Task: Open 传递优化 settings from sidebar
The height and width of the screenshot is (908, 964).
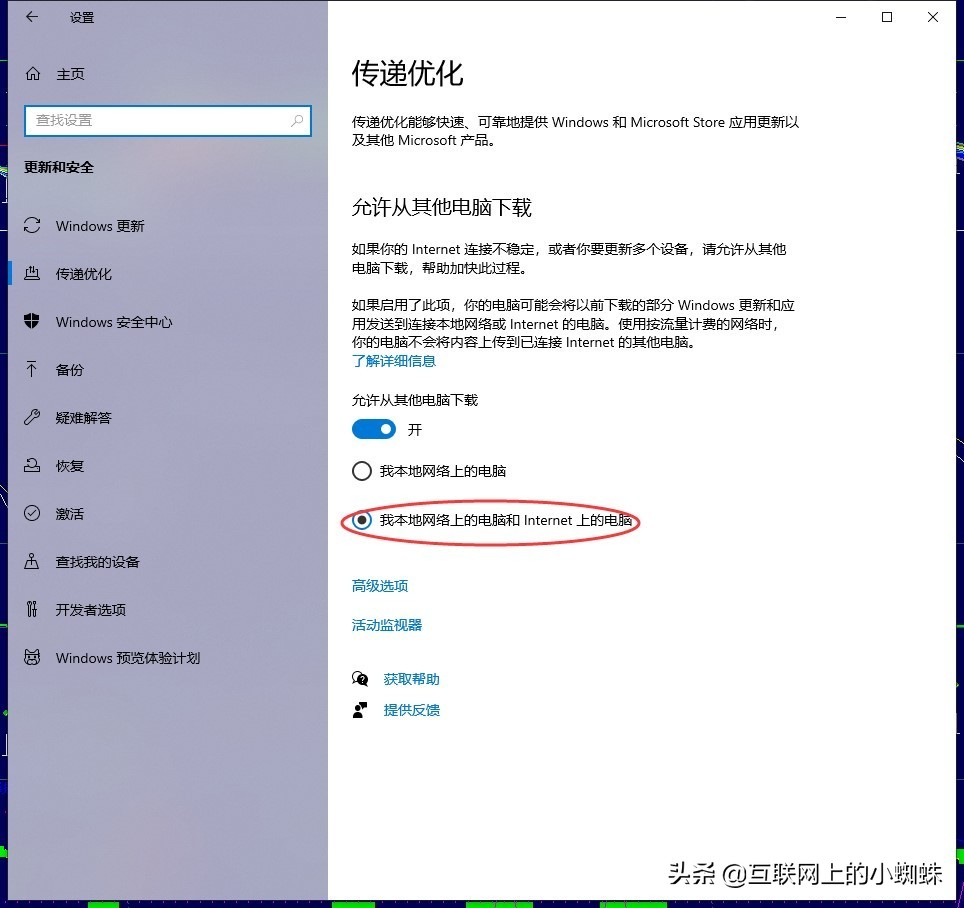Action: [x=83, y=274]
